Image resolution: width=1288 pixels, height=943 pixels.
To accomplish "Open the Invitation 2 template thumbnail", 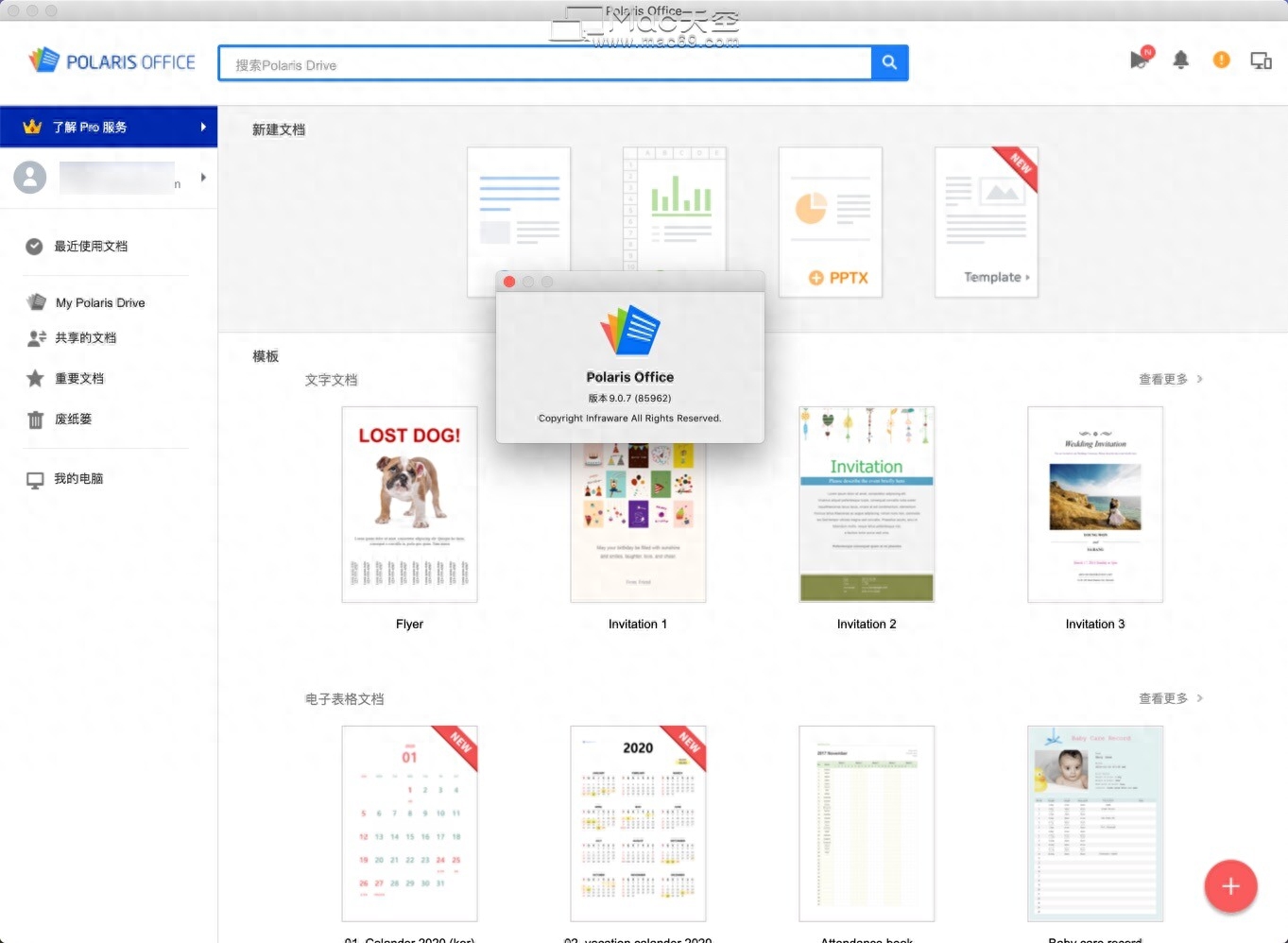I will click(866, 505).
